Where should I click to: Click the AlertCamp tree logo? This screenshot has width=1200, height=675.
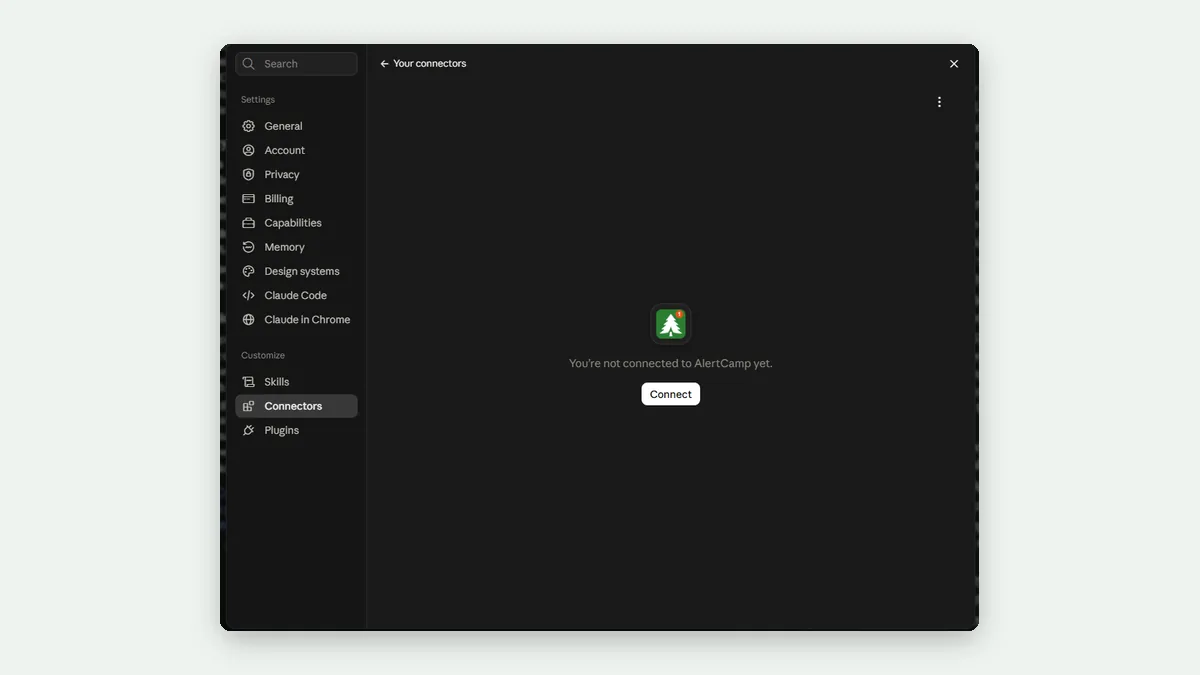click(671, 324)
